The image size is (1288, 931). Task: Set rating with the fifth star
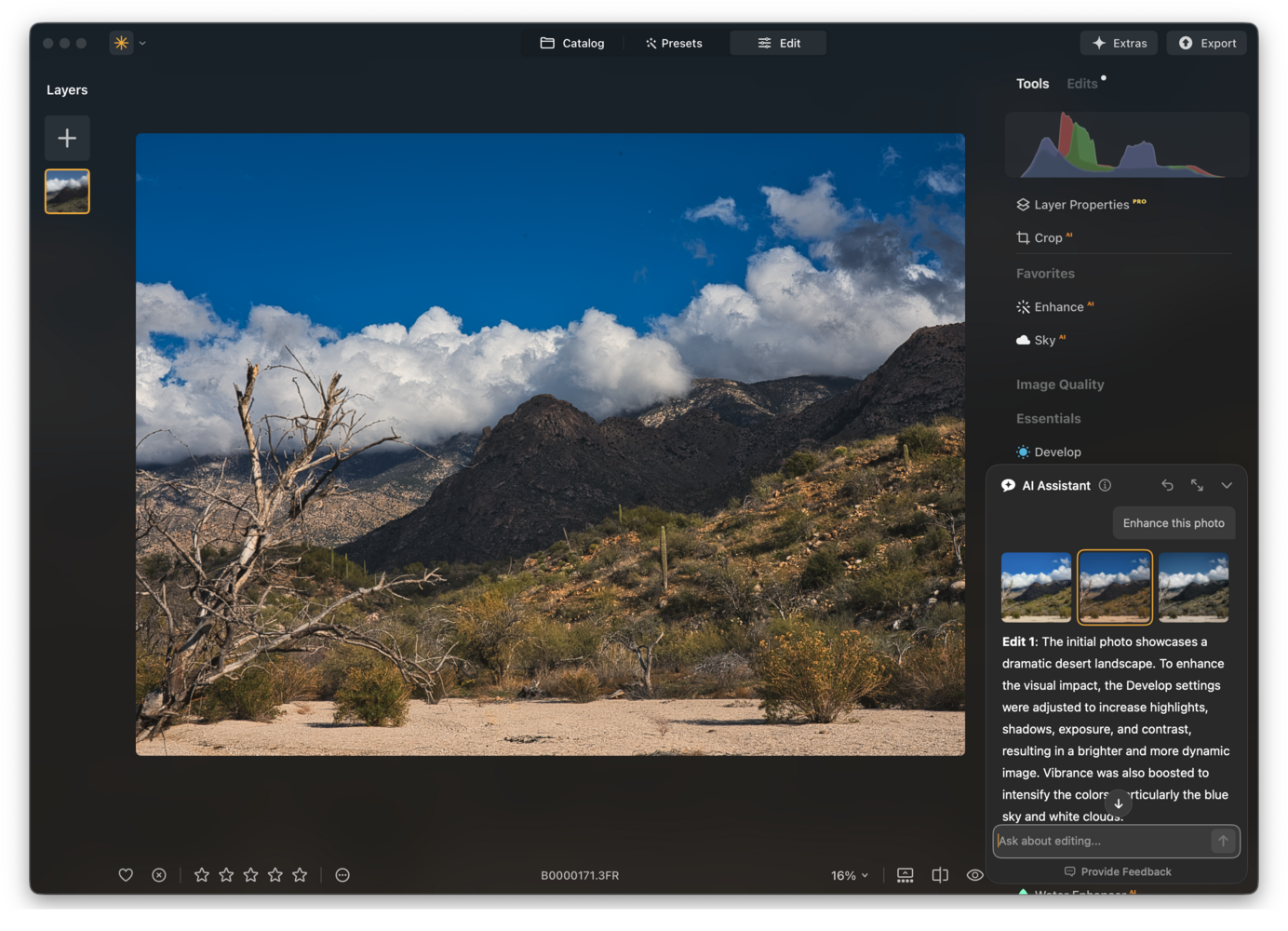tap(300, 875)
